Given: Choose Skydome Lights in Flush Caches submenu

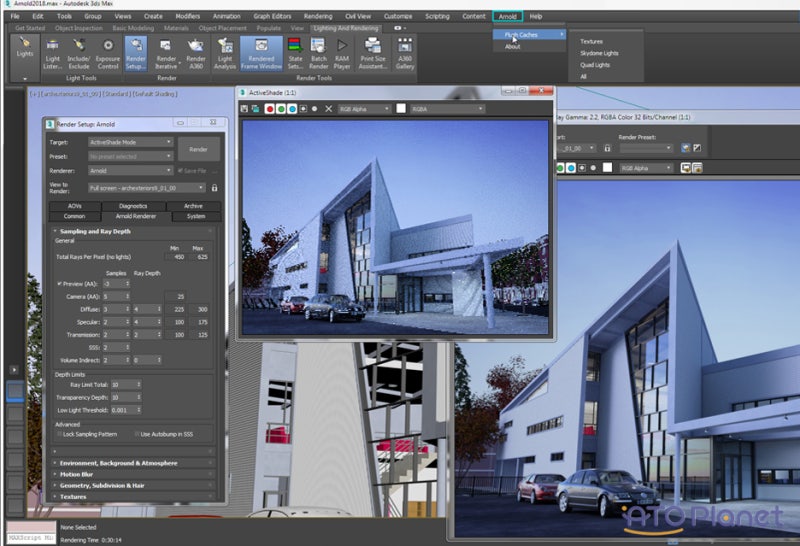Looking at the screenshot, I should 599,53.
